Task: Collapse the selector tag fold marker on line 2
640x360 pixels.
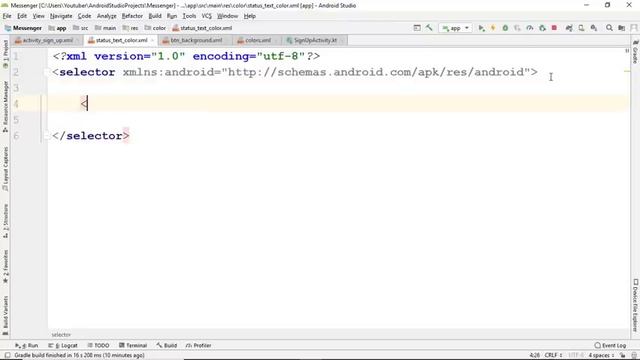Action: [x=47, y=72]
